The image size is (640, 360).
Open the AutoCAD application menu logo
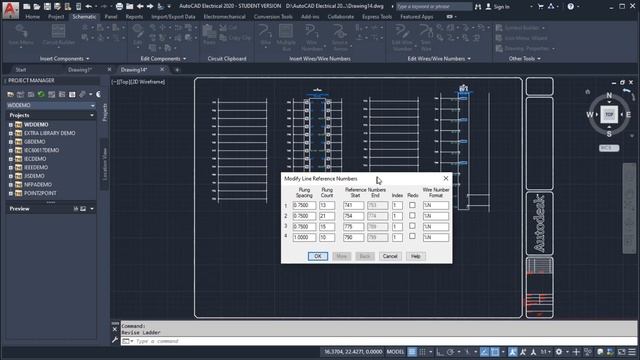(x=10, y=9)
